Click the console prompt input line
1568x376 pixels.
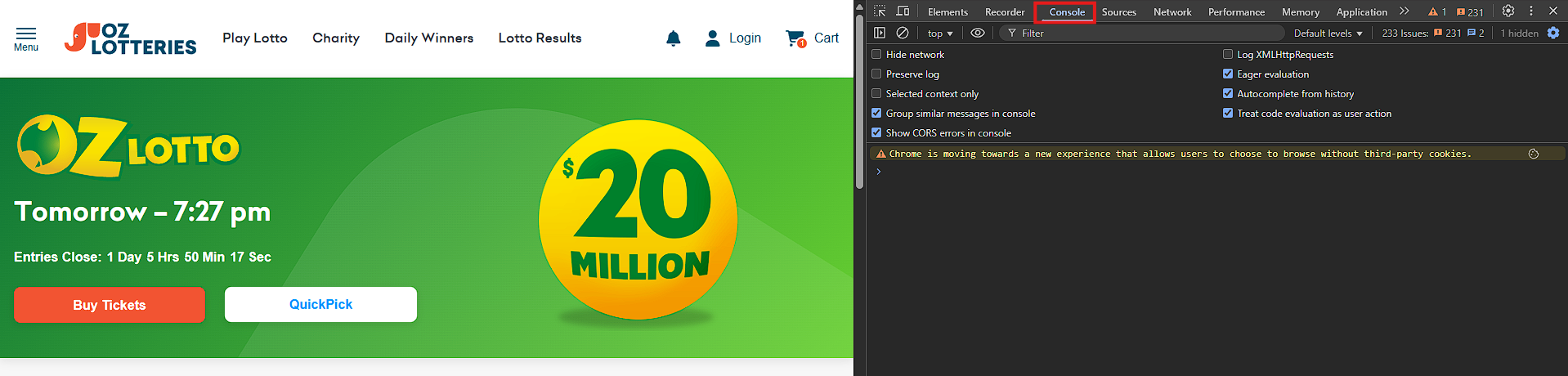pos(1216,172)
